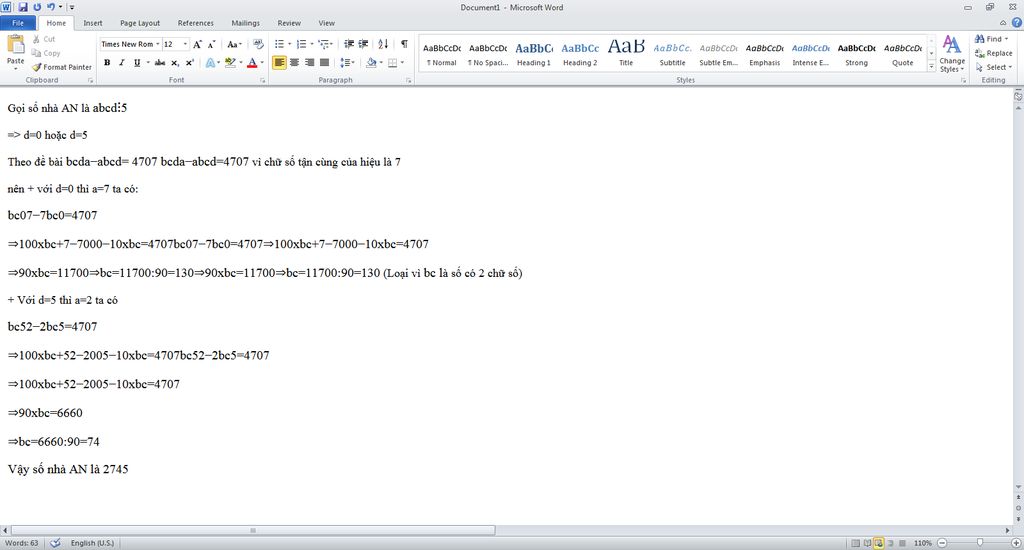Open Font dialog launcher
The height and width of the screenshot is (550, 1024).
[263, 80]
